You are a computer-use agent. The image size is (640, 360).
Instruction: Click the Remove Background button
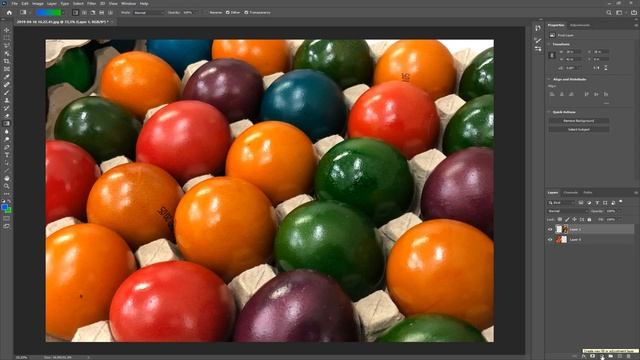coord(579,121)
